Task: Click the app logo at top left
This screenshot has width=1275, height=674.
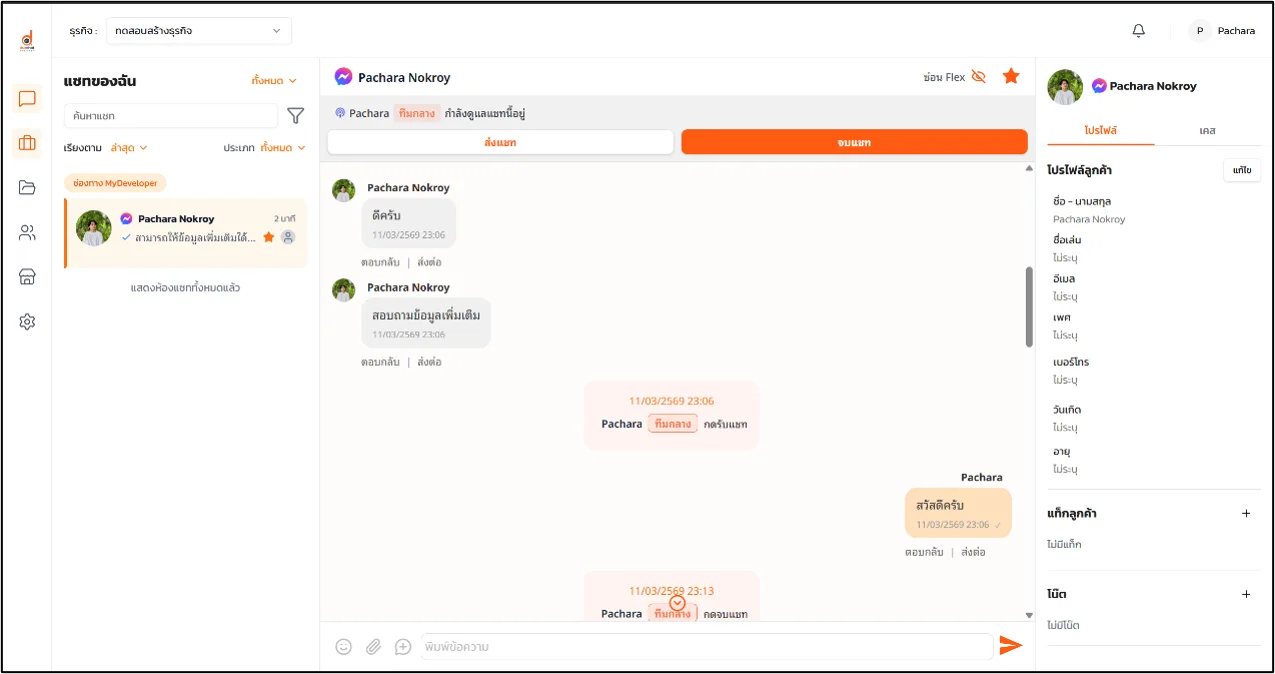Action: [x=27, y=41]
